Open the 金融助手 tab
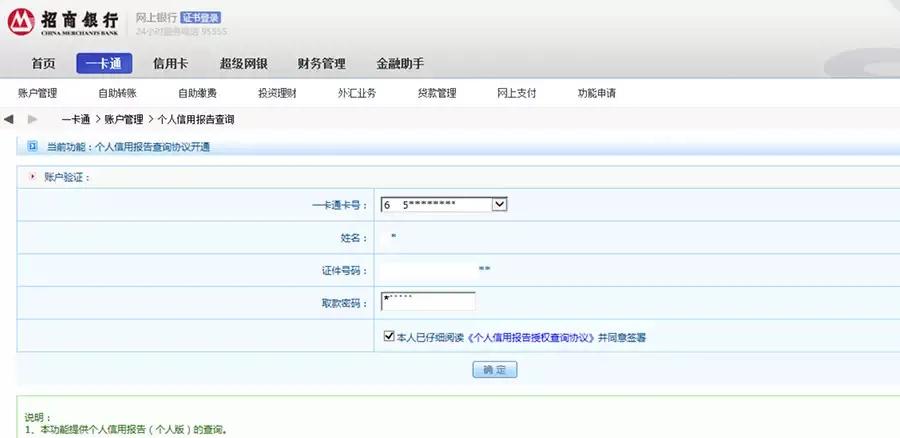This screenshot has height=438, width=900. point(400,64)
